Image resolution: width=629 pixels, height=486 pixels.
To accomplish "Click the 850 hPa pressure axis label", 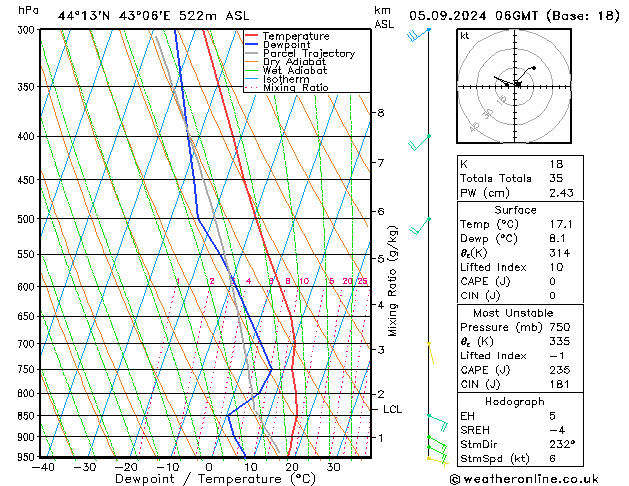I will tap(28, 416).
